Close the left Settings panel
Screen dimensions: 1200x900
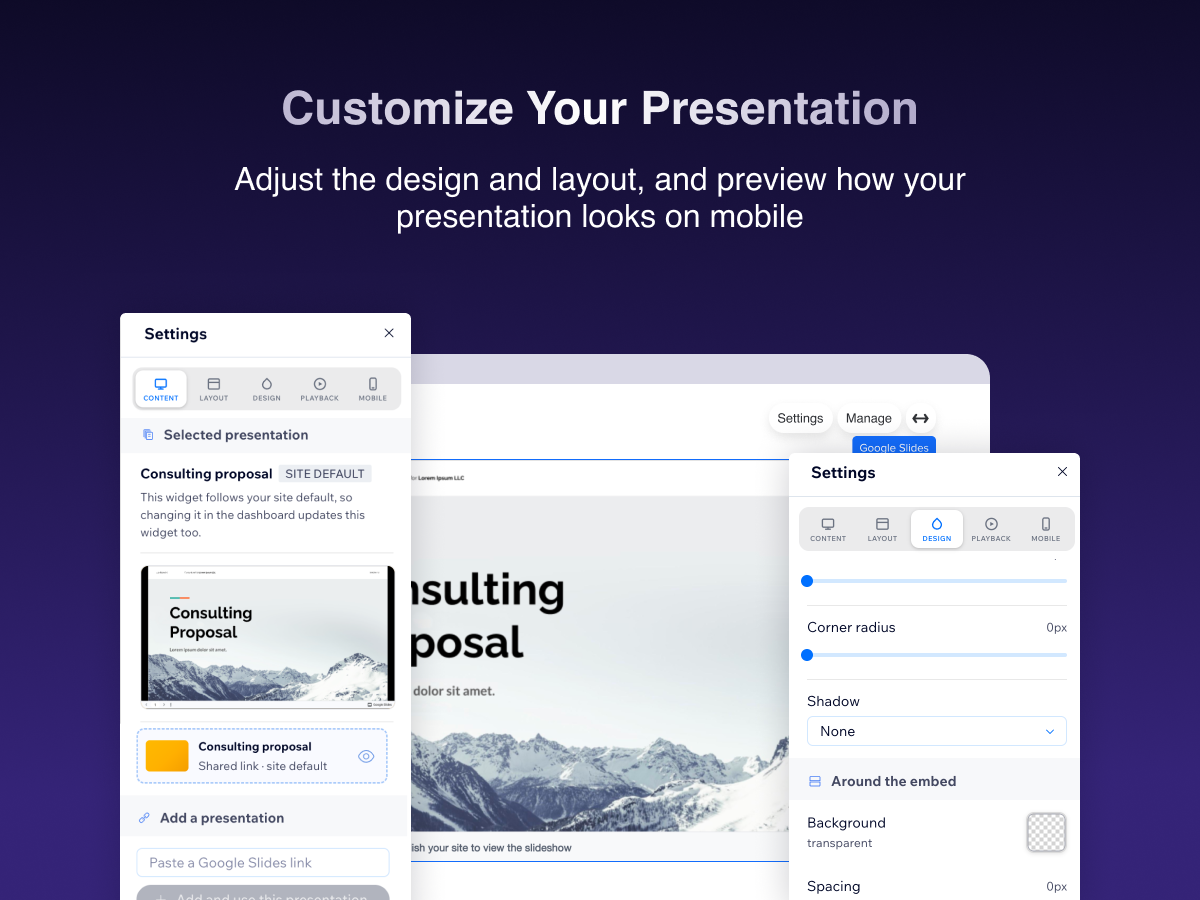click(x=389, y=333)
